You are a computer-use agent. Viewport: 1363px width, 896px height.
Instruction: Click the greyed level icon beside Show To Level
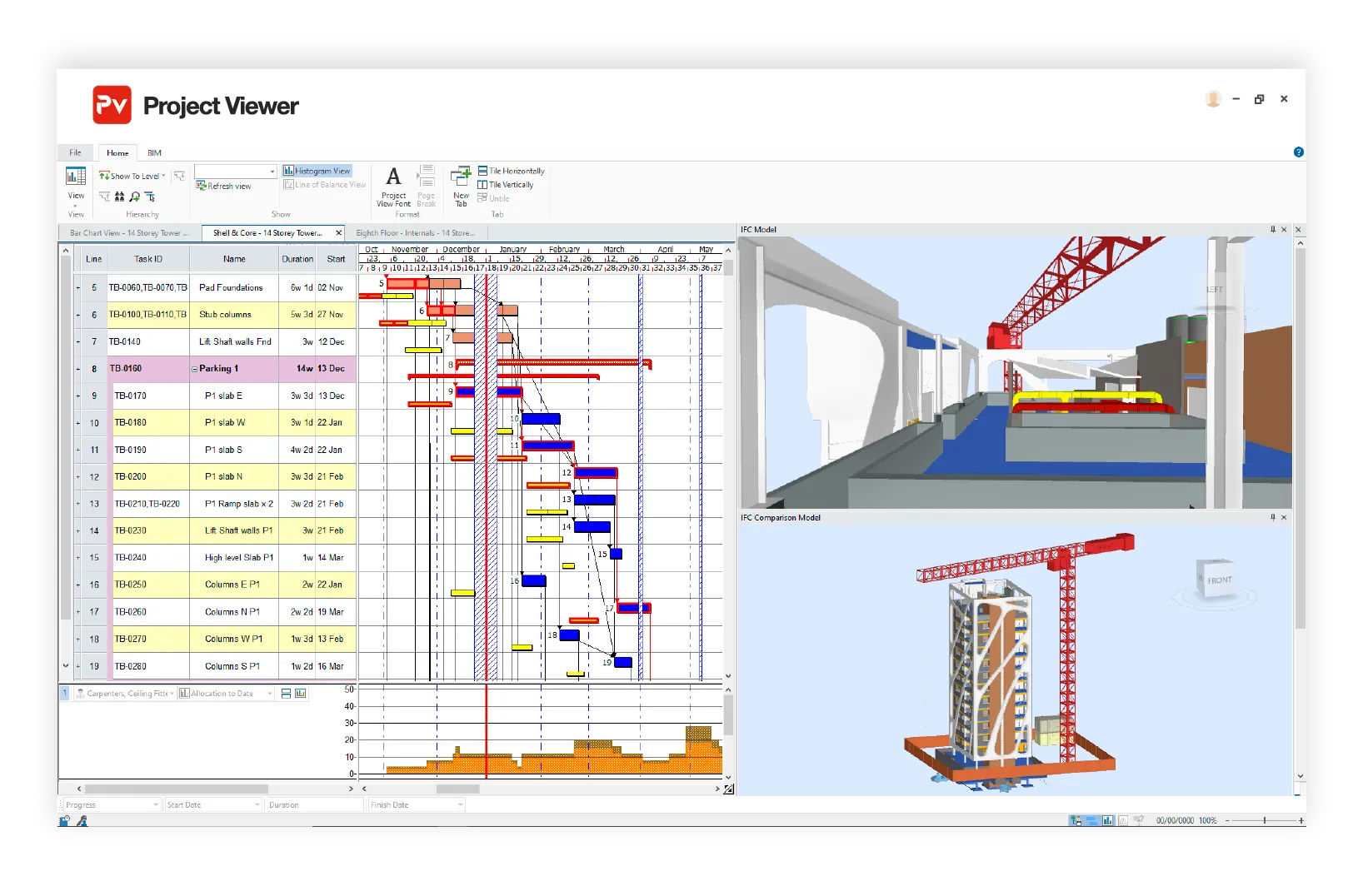(179, 176)
